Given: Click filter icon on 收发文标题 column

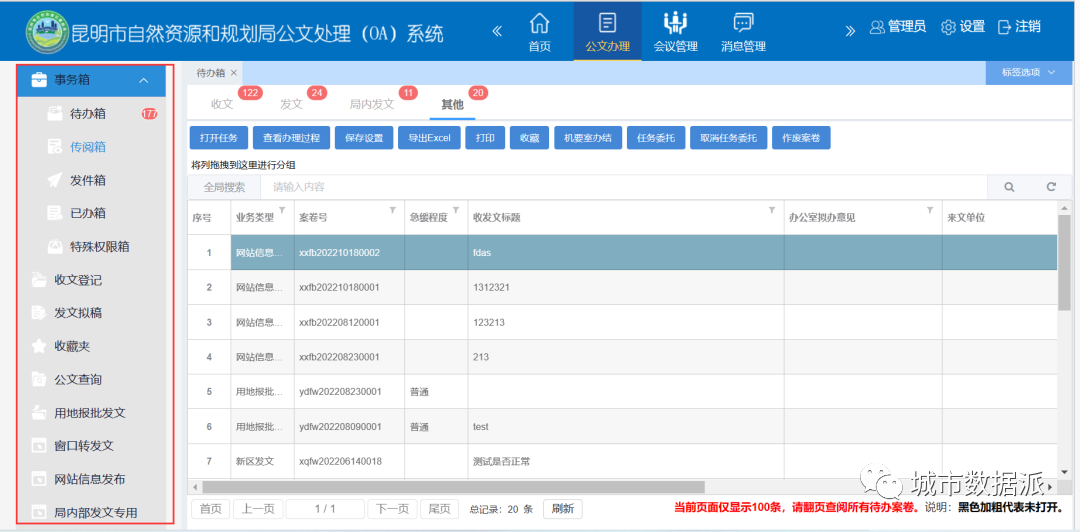Looking at the screenshot, I should point(772,210).
